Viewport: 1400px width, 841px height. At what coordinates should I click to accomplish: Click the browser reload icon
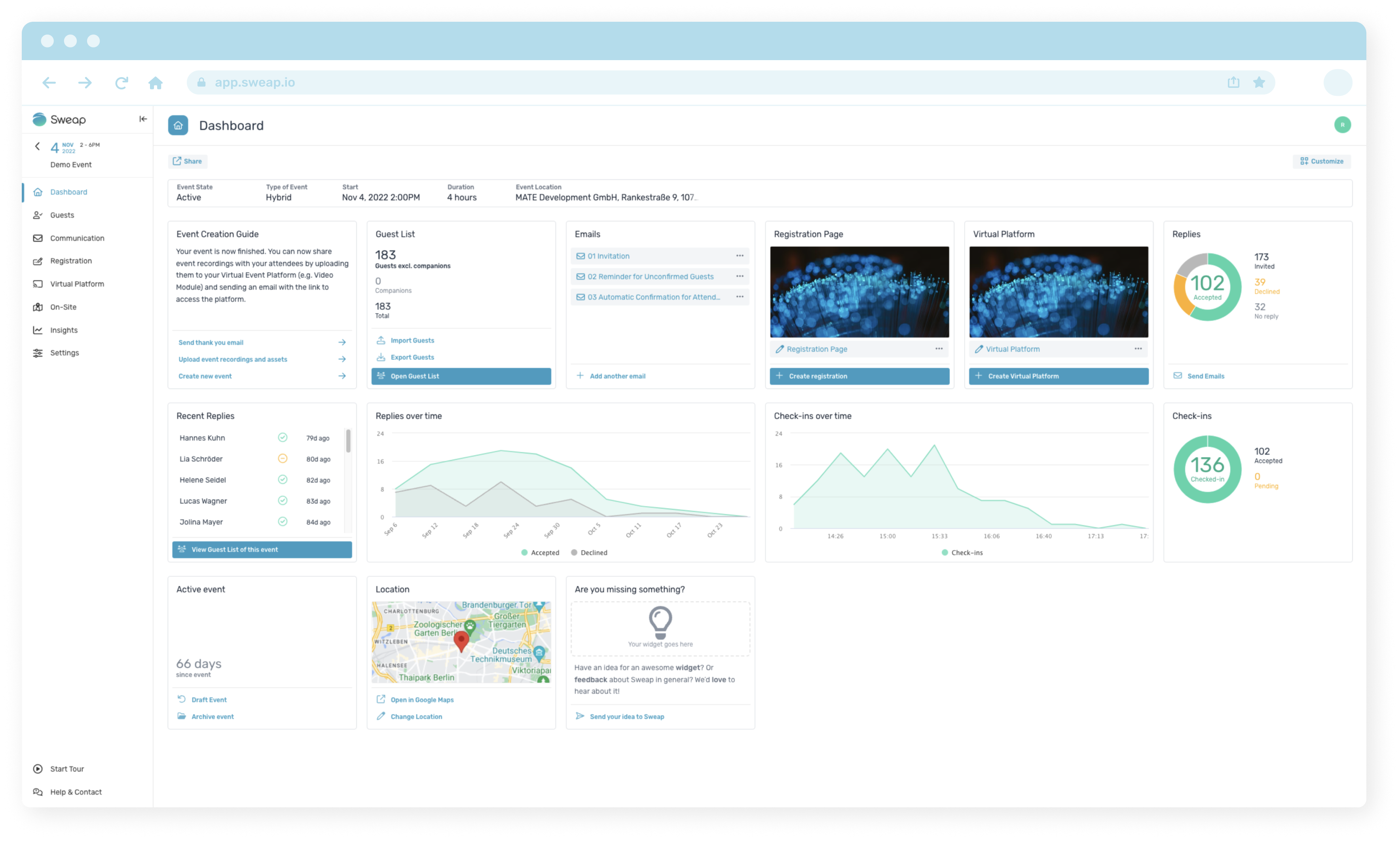(121, 83)
